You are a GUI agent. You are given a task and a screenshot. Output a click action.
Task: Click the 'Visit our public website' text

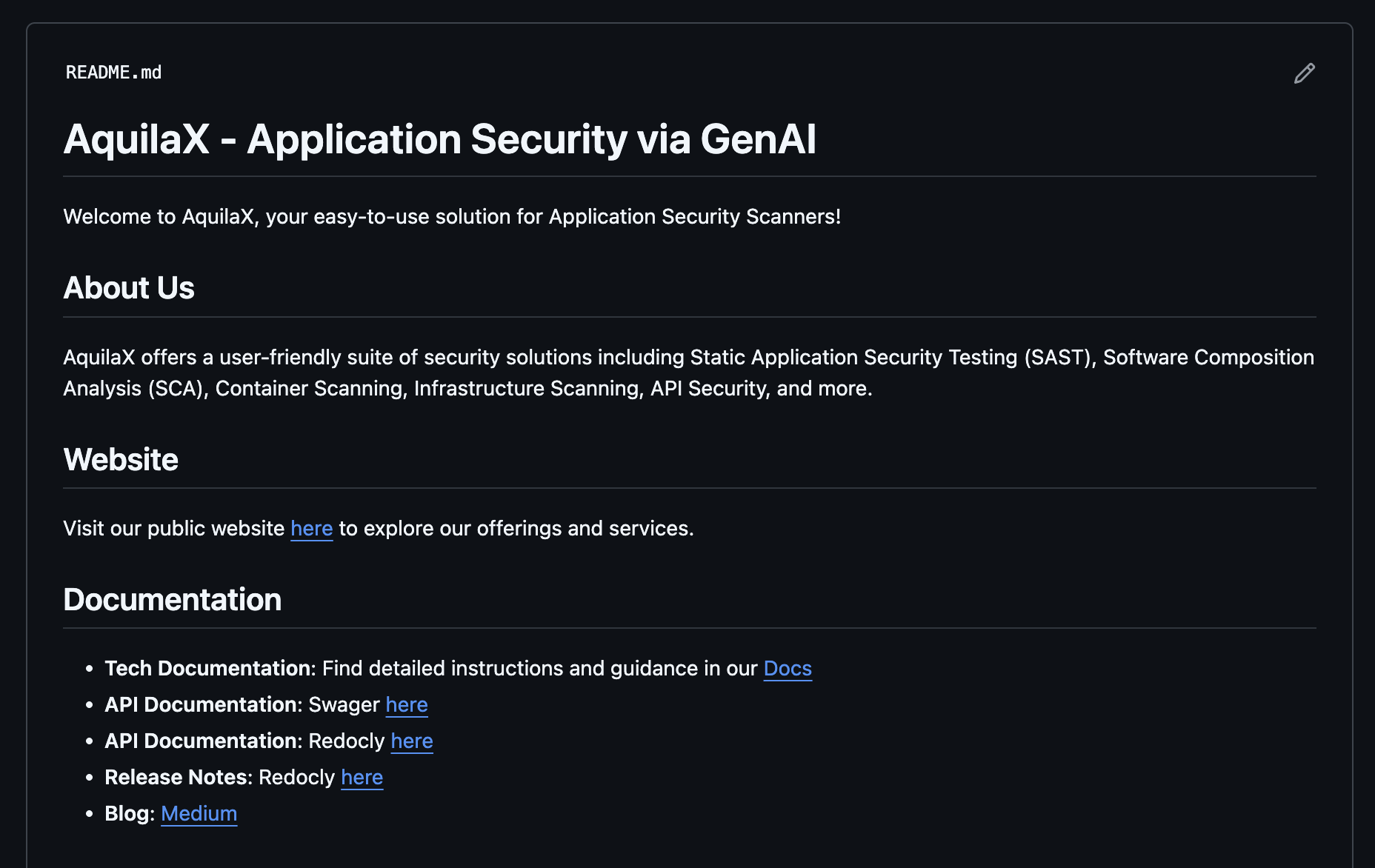coord(173,529)
